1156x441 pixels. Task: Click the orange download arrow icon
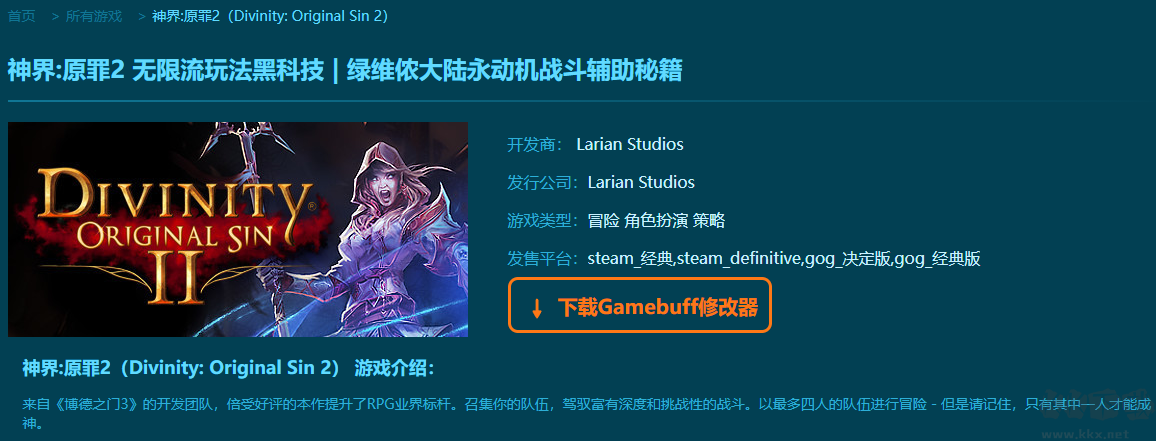tap(537, 308)
